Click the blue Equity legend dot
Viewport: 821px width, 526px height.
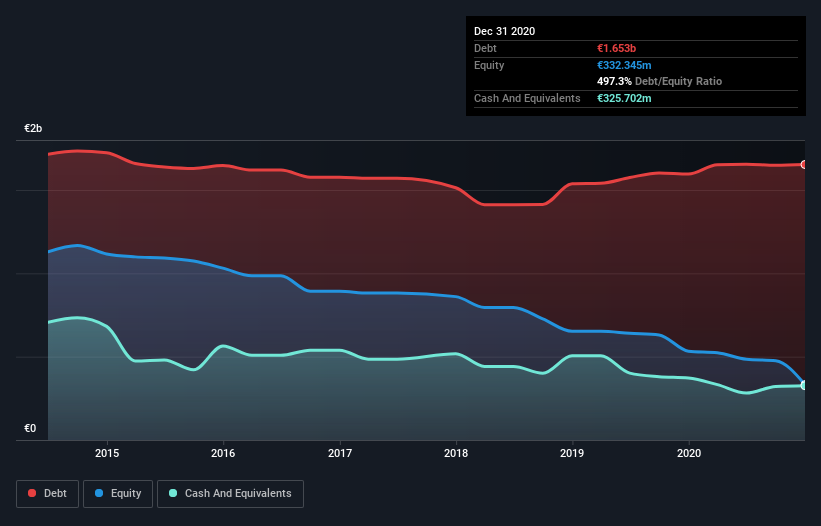[99, 493]
